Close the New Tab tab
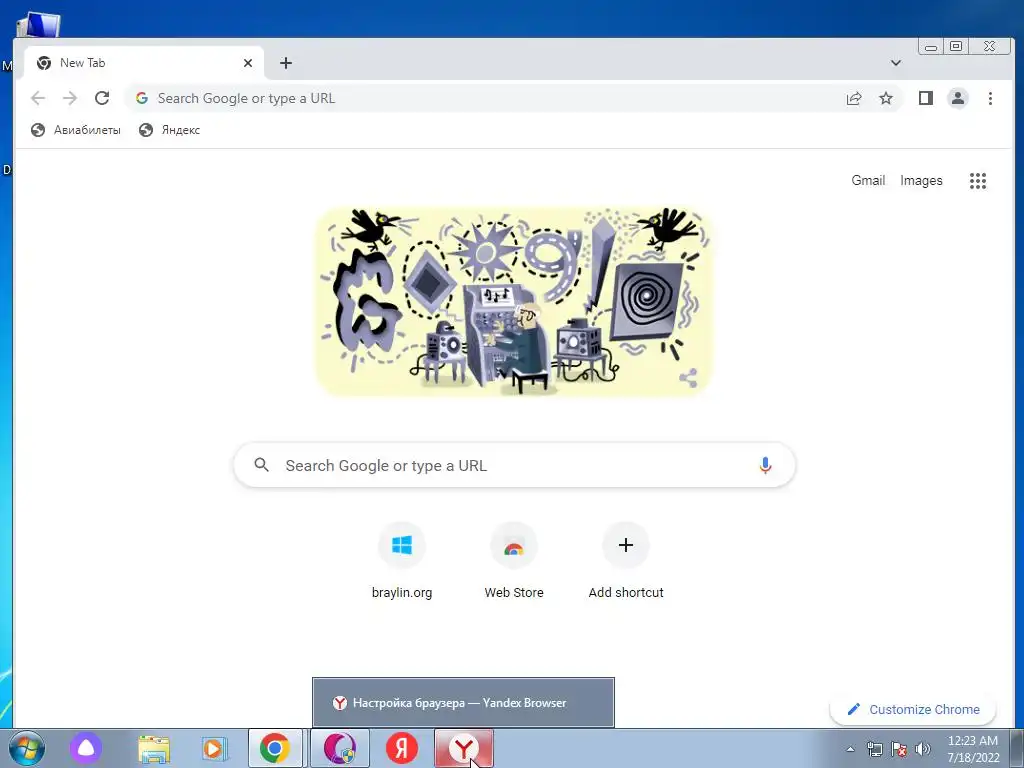 point(248,63)
